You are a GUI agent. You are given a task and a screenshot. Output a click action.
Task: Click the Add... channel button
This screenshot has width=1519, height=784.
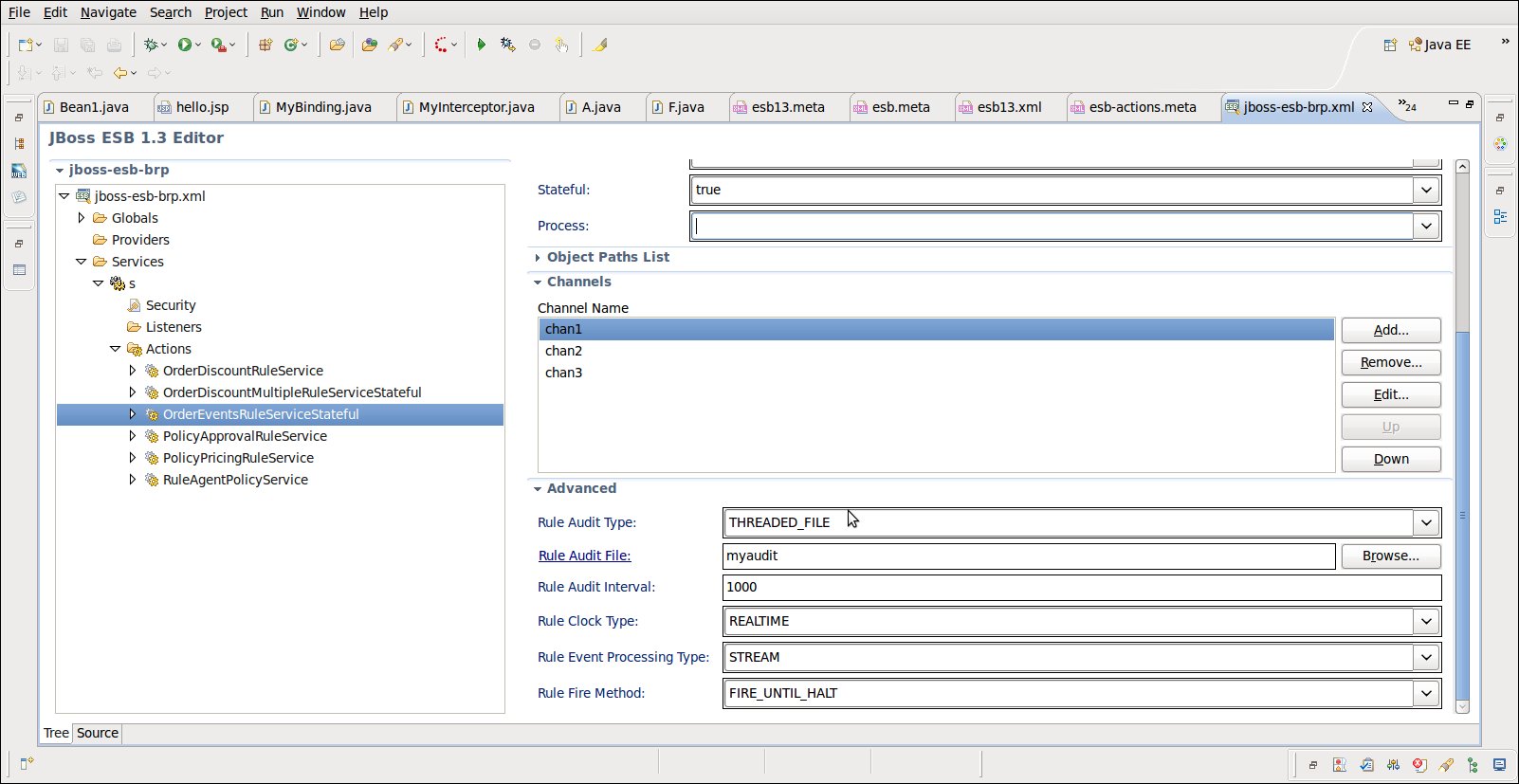pyautogui.click(x=1391, y=330)
